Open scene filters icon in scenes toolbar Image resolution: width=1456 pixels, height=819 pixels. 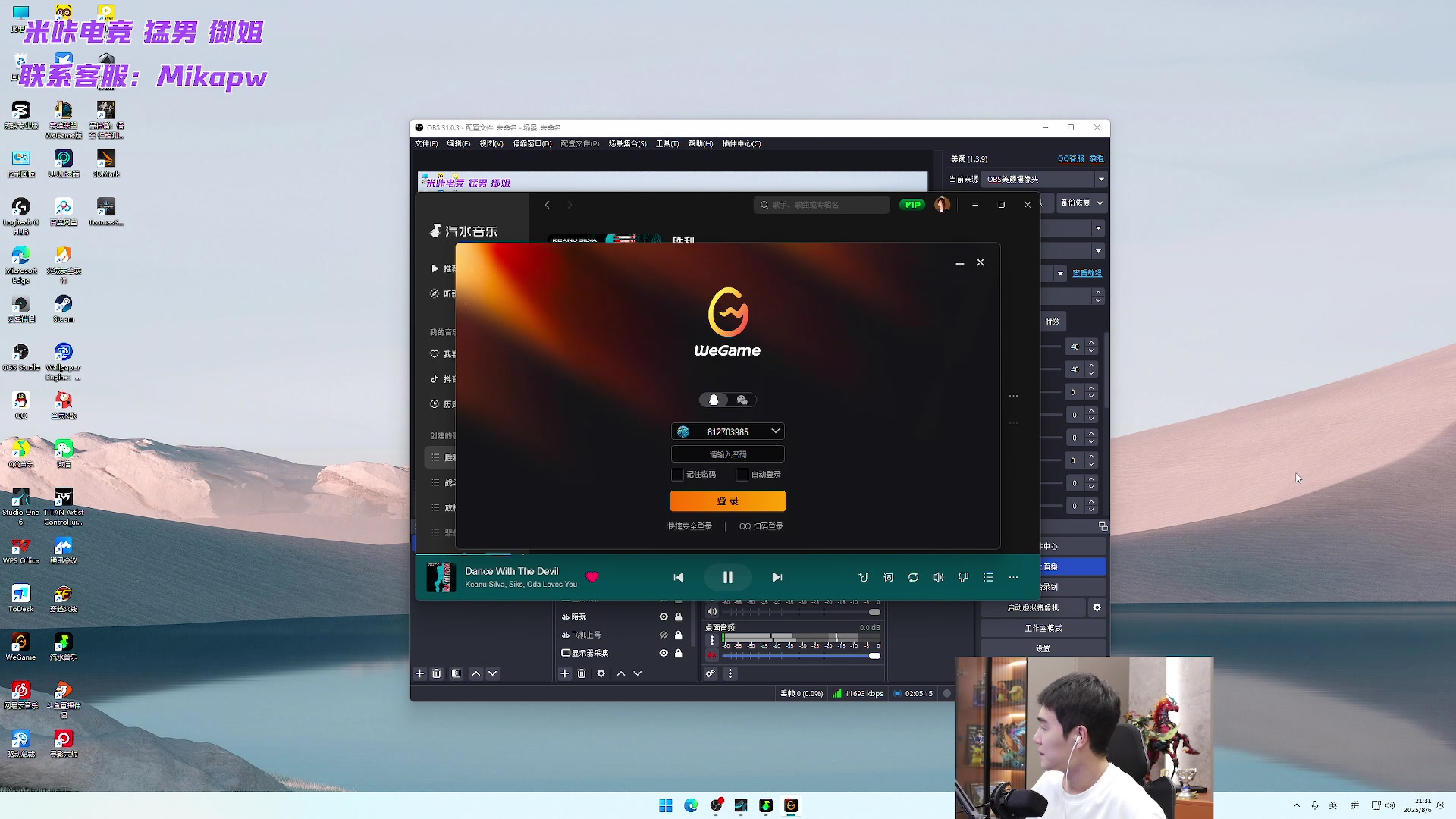coord(456,673)
